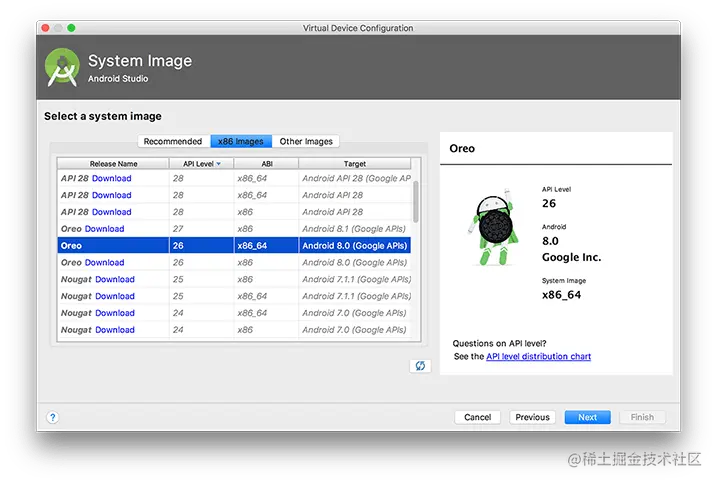
Task: Switch to the x86 Images tab
Action: (241, 141)
